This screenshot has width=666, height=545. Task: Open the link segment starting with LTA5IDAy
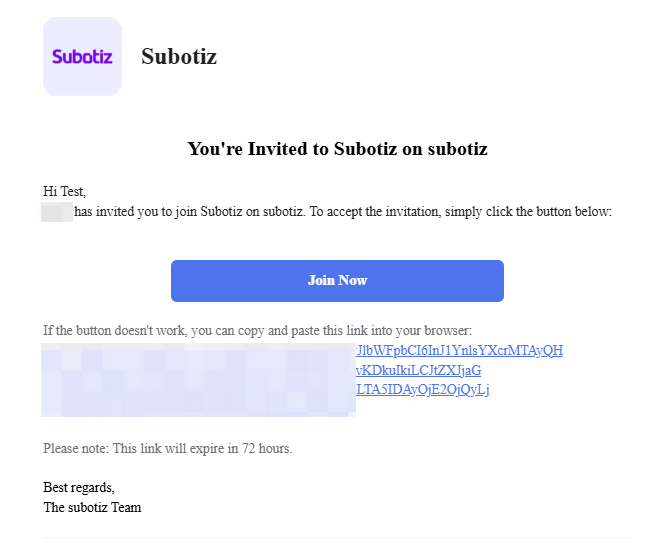[x=422, y=389]
